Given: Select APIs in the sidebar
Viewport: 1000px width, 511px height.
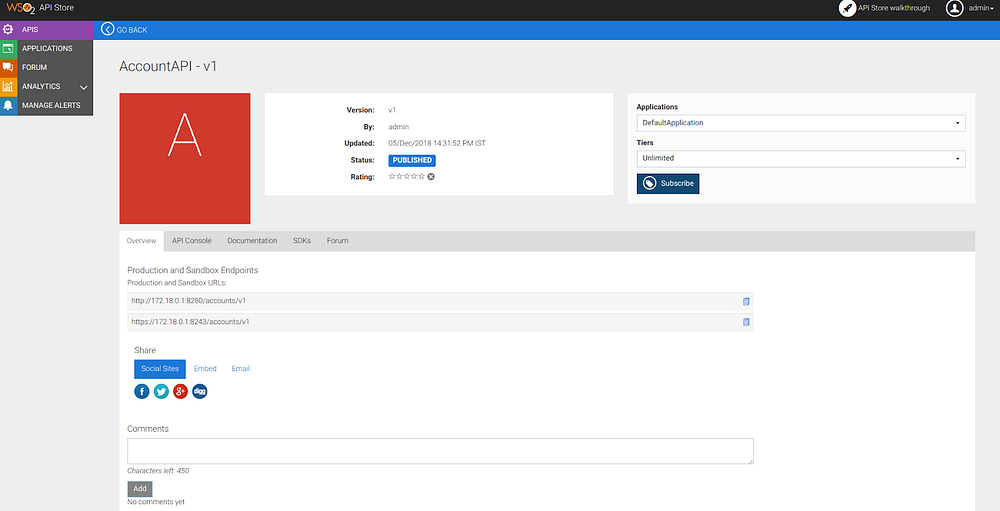Looking at the screenshot, I should click(47, 30).
